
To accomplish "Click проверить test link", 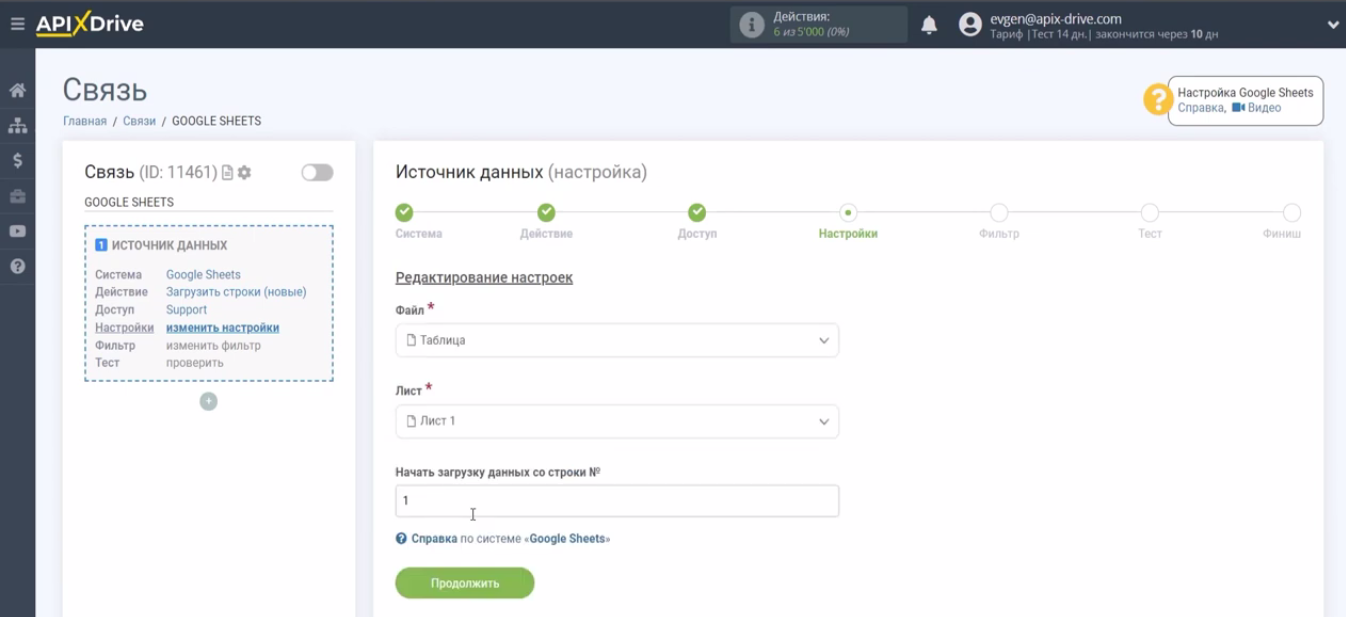I will tap(195, 363).
